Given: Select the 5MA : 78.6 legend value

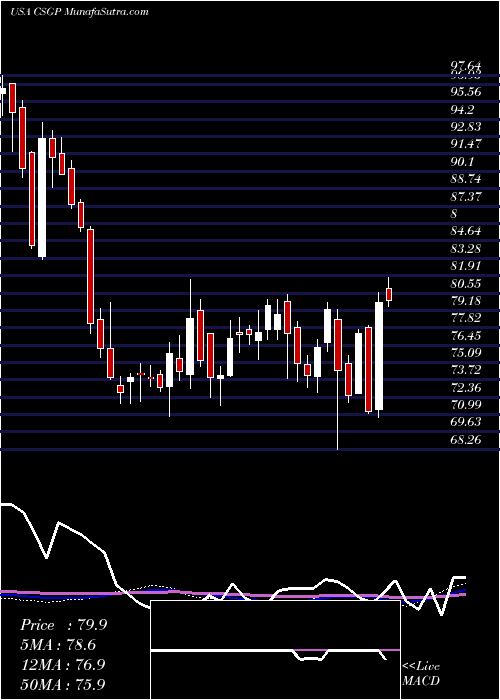Looking at the screenshot, I should (58, 645).
